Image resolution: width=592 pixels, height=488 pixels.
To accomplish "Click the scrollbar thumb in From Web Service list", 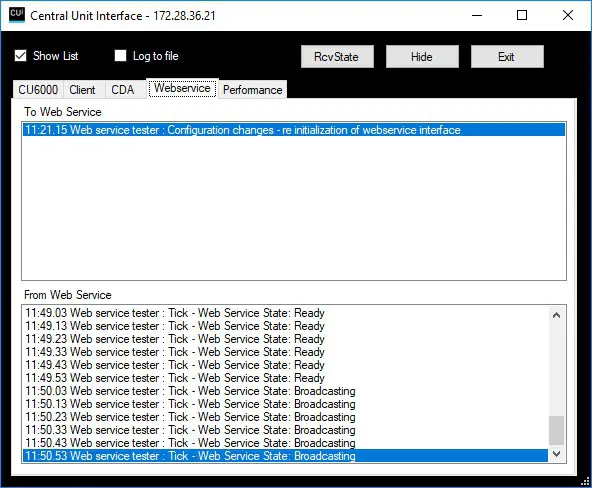I will tap(557, 430).
